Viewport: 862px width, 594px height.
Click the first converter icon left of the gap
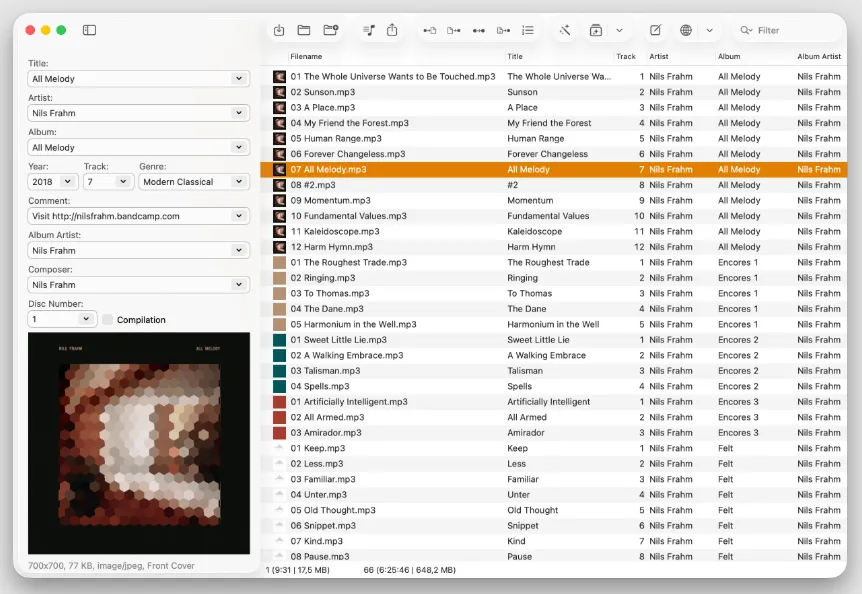430,31
